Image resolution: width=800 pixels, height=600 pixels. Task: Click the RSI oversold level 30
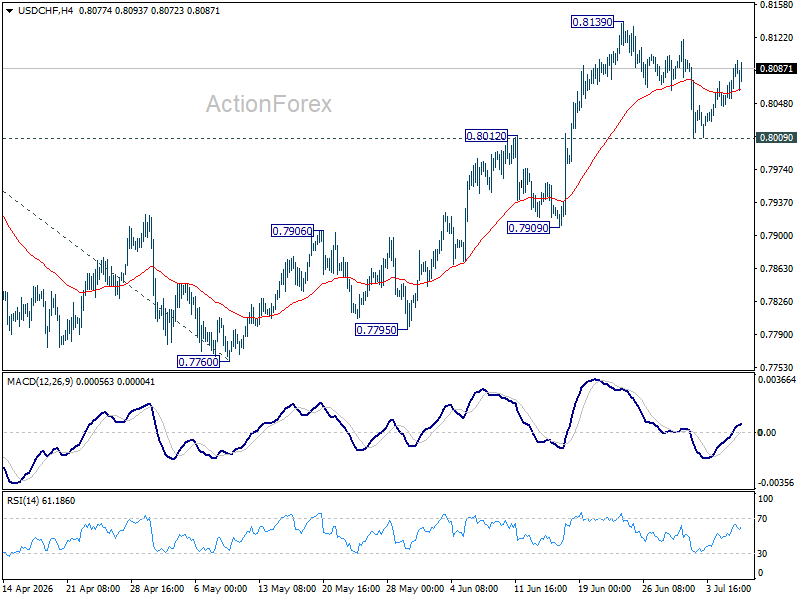[x=762, y=554]
